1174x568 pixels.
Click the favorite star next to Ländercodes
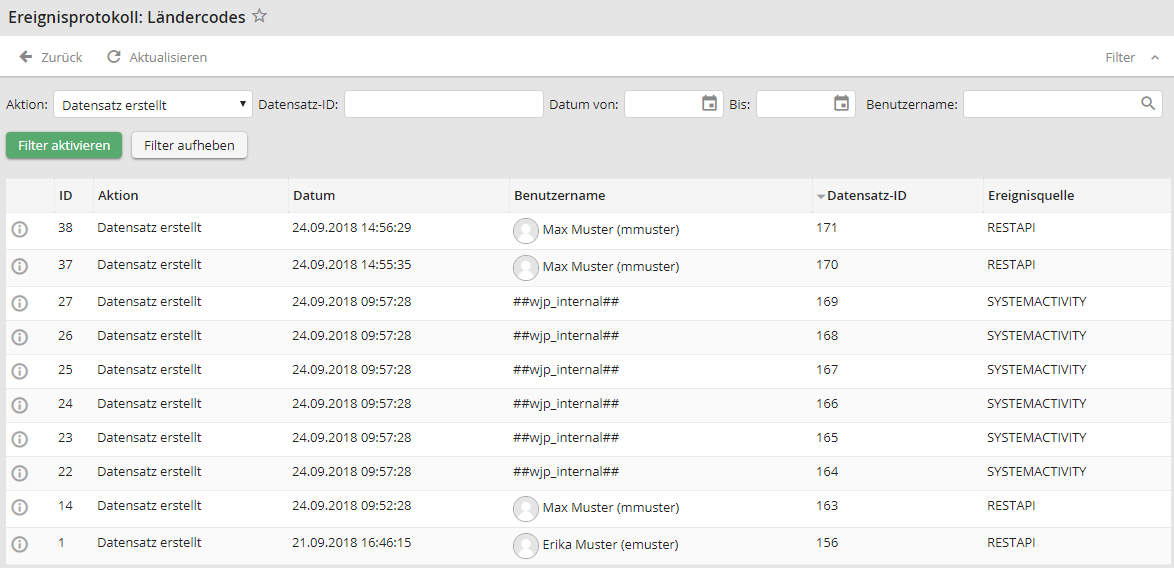pyautogui.click(x=259, y=16)
